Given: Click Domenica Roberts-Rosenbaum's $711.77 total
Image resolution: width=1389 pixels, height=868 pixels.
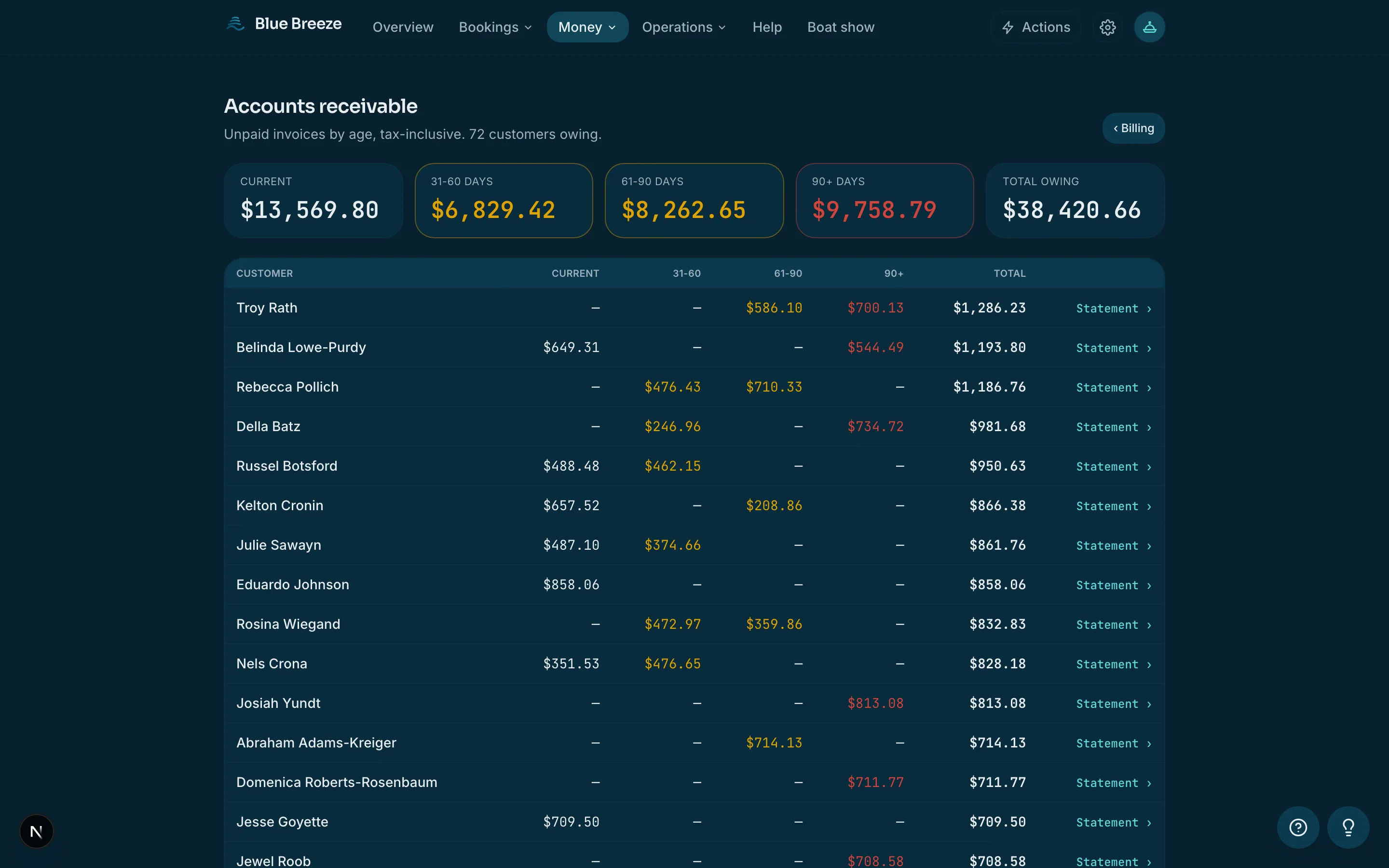Looking at the screenshot, I should [997, 783].
